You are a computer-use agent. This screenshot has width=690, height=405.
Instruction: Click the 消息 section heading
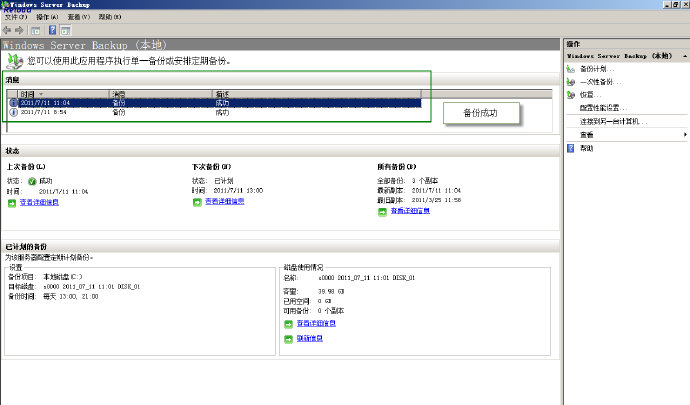(12, 80)
